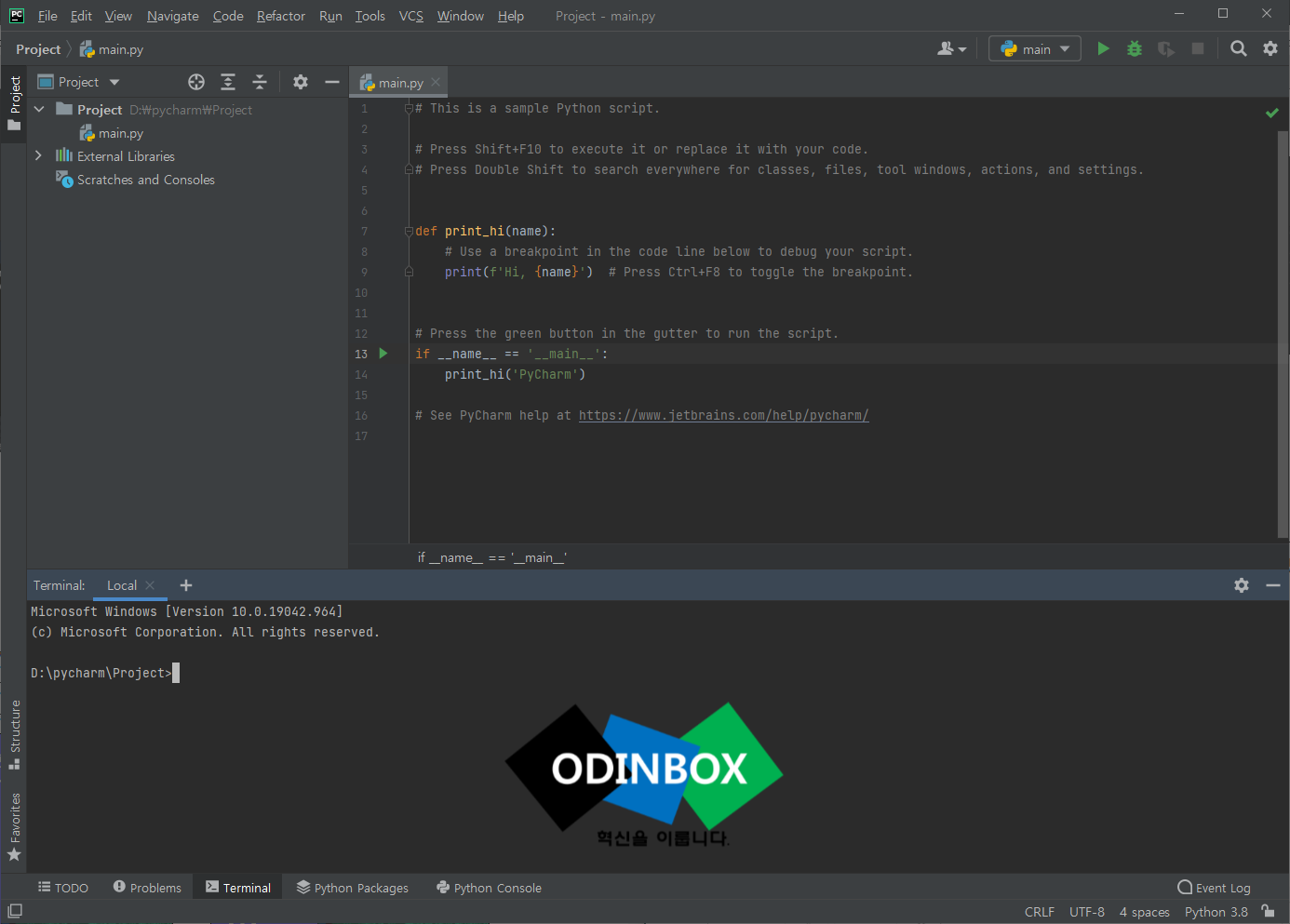Hide the Terminal tool window
Image resolution: width=1290 pixels, height=924 pixels.
pos(1273,585)
